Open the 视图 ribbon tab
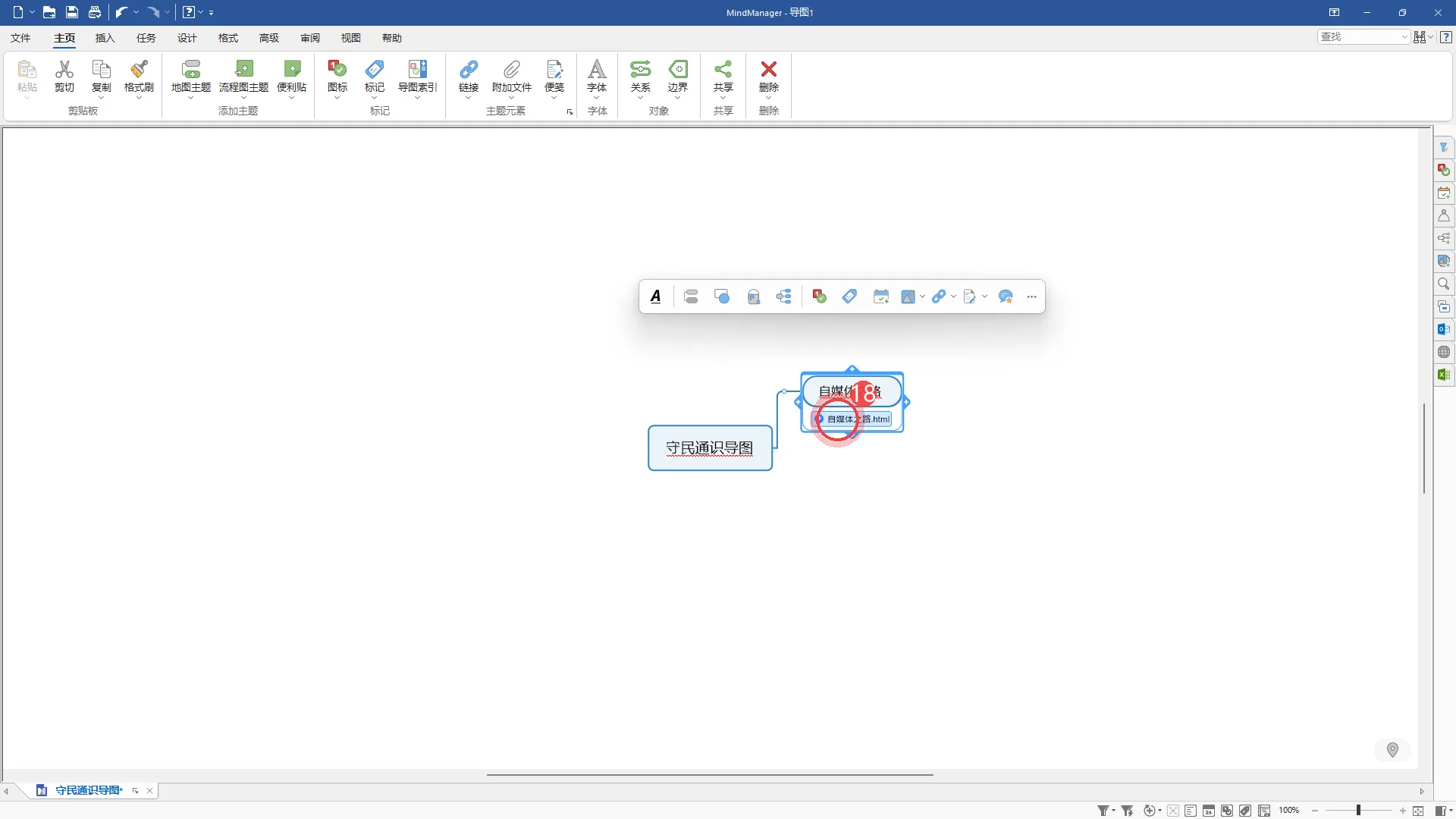 pyautogui.click(x=351, y=38)
